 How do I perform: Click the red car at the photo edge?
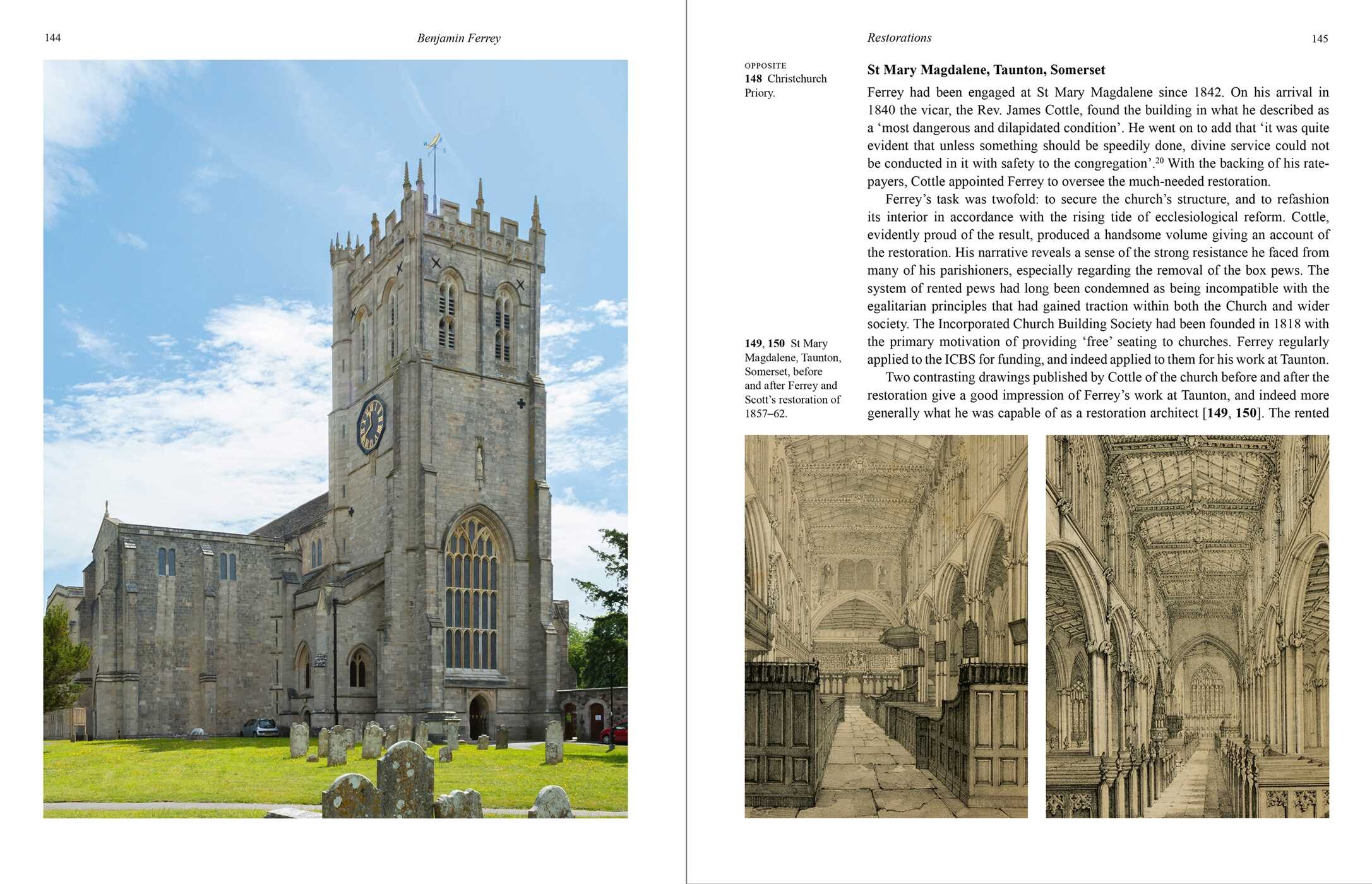click(x=615, y=732)
